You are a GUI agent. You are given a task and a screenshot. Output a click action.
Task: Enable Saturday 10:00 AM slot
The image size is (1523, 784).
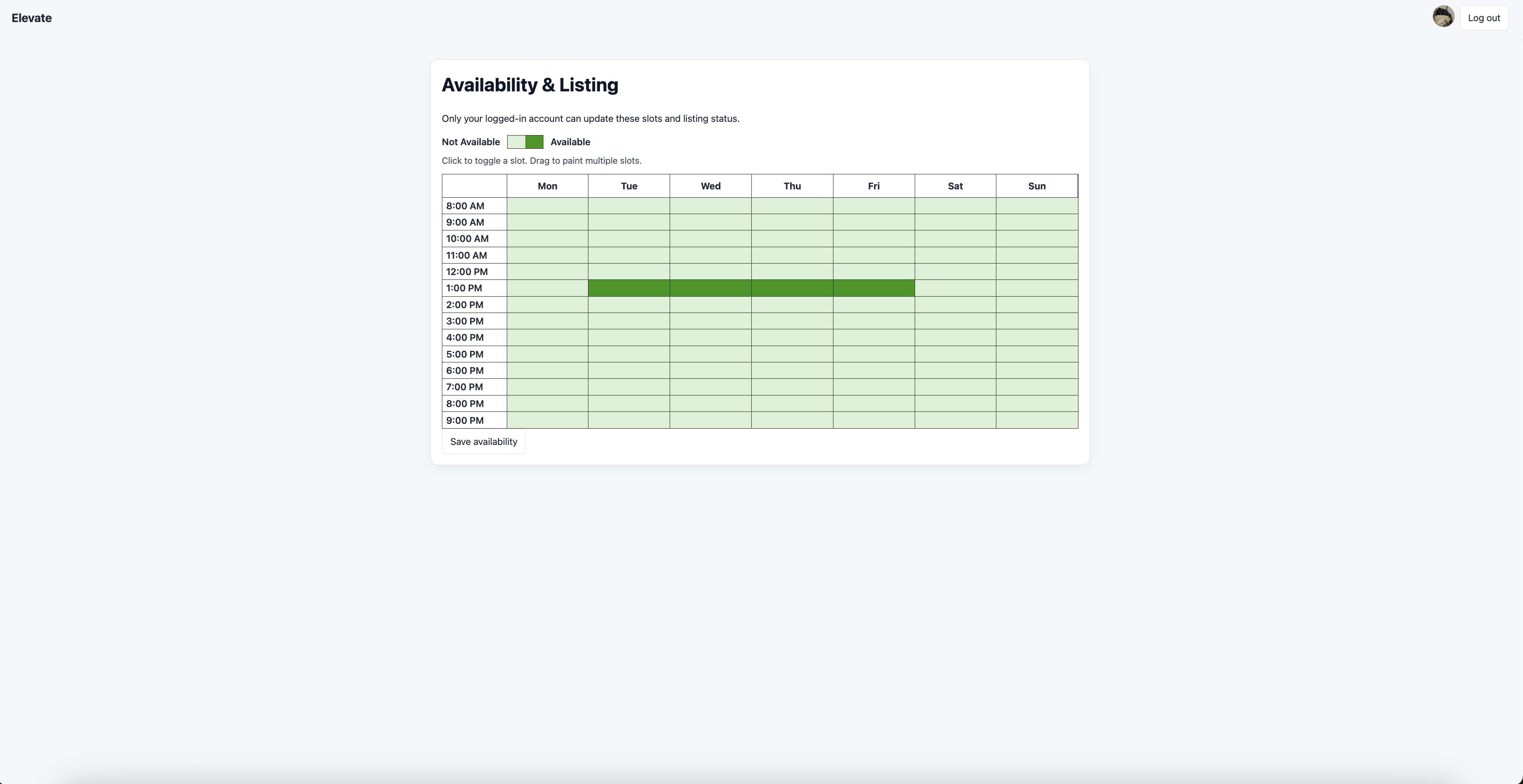(955, 239)
